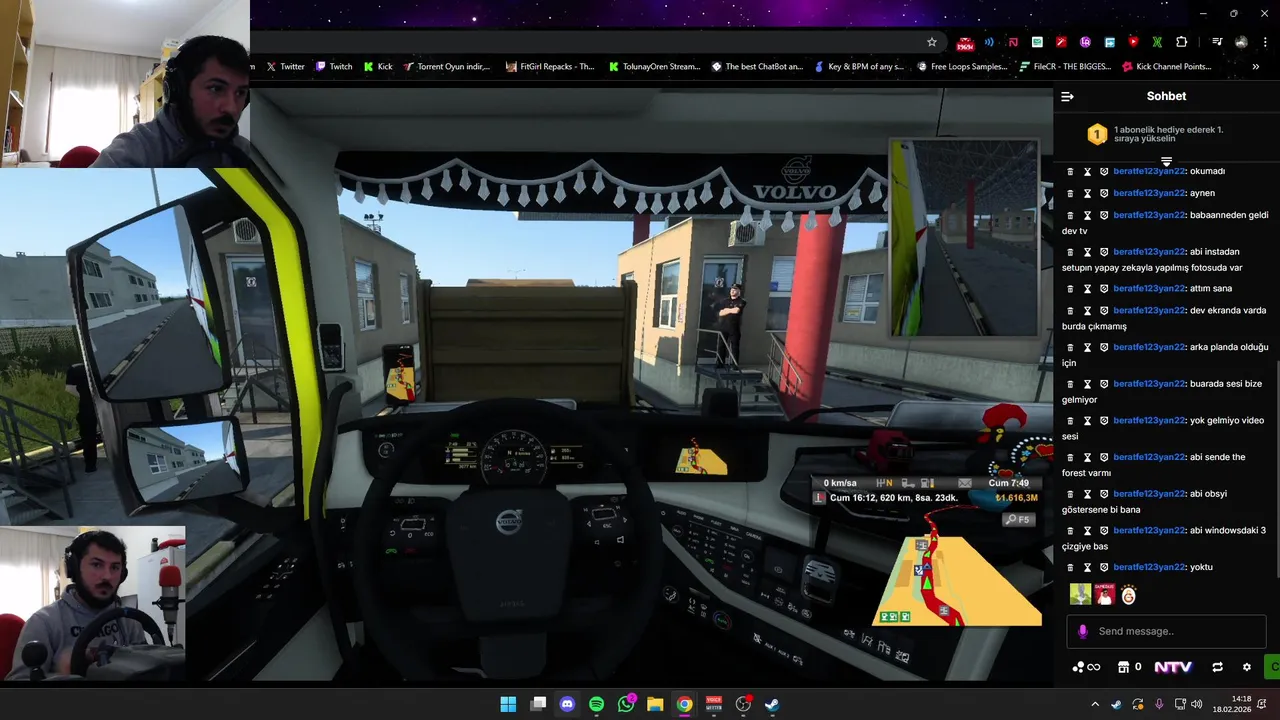Open the Key & BPM bookmark
This screenshot has width=1280, height=720.
859,67
